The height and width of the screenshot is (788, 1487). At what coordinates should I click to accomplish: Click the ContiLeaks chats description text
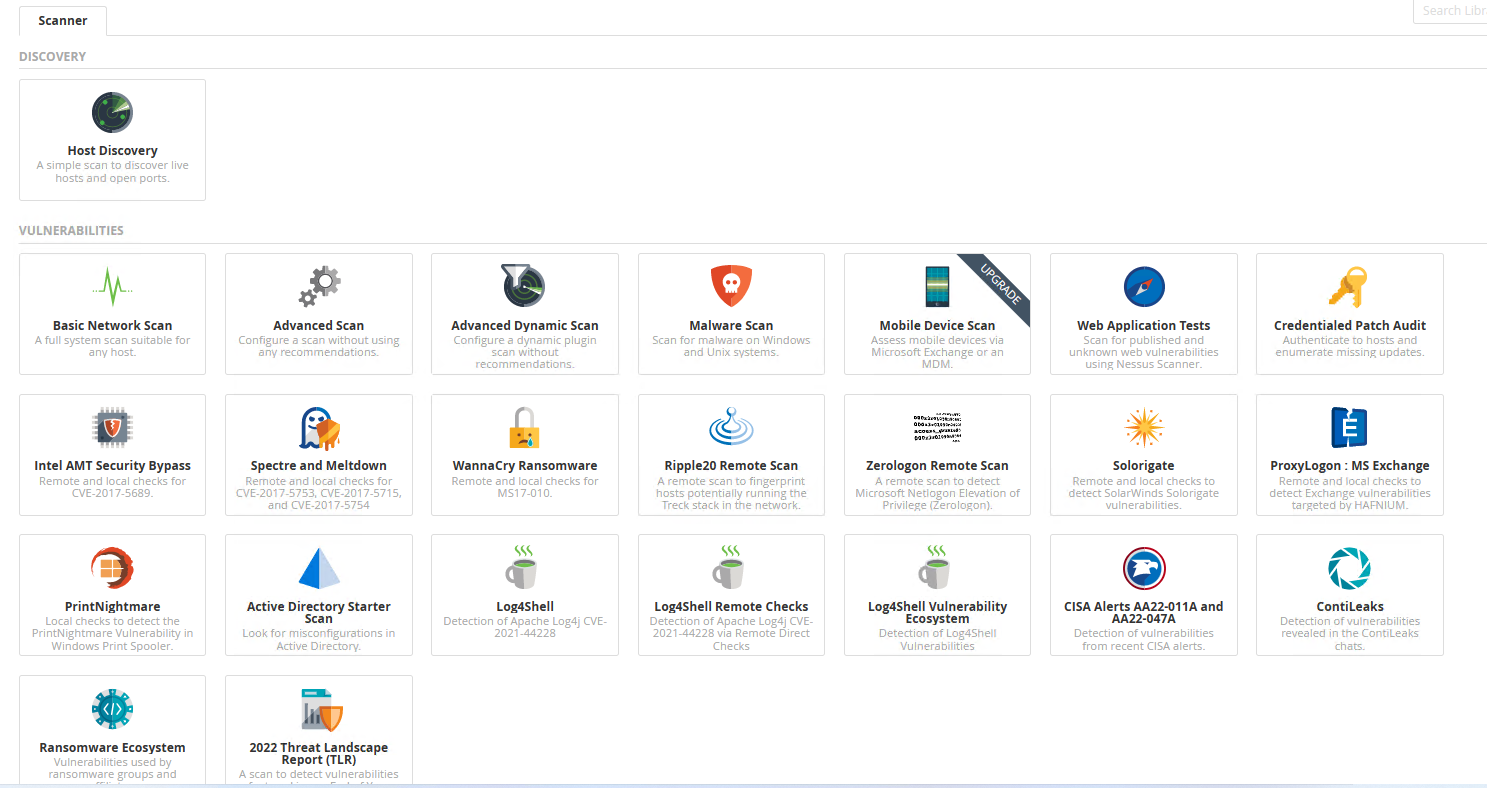(1350, 634)
